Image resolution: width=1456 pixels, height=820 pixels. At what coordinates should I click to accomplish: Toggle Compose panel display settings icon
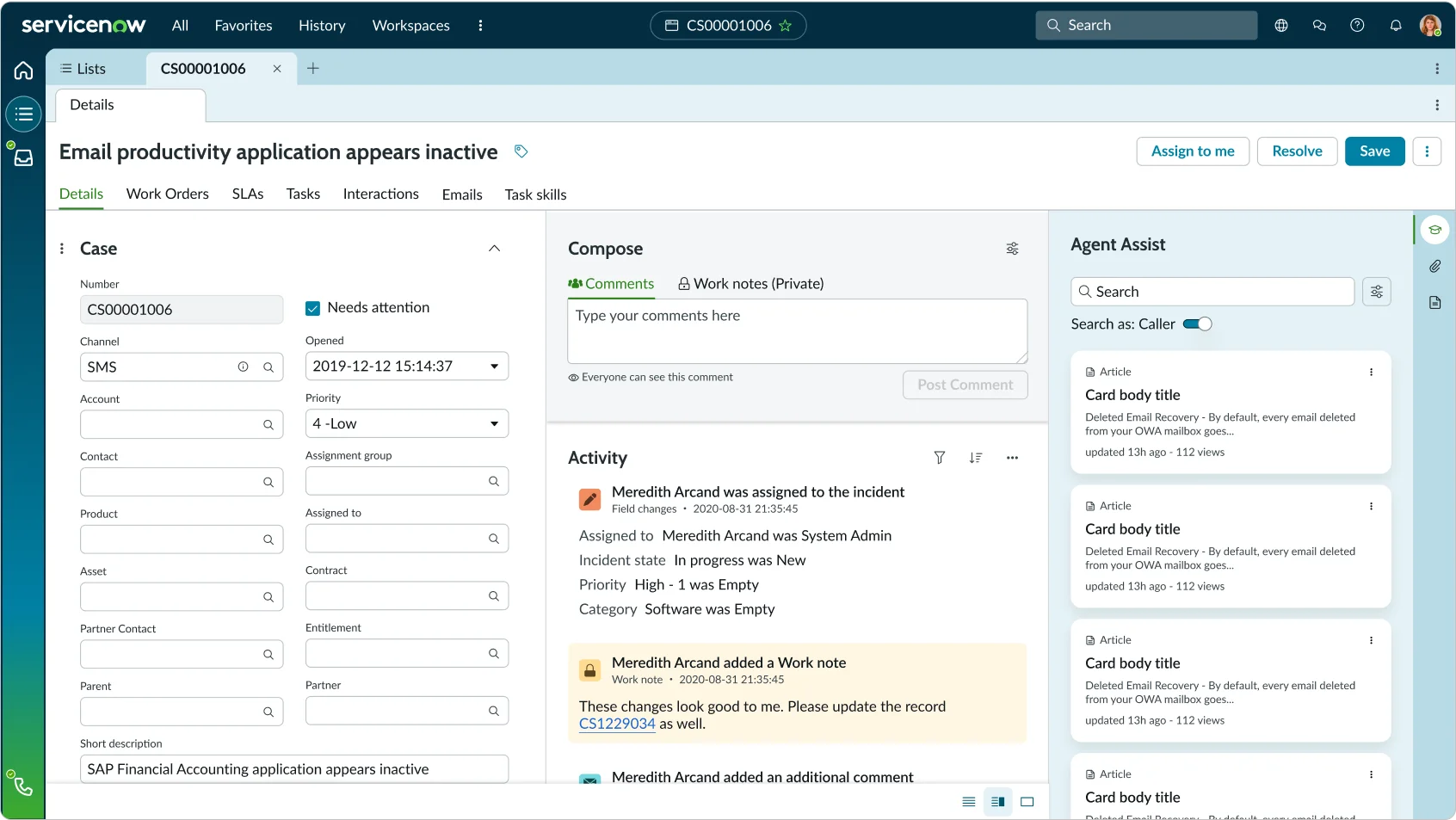(1012, 248)
